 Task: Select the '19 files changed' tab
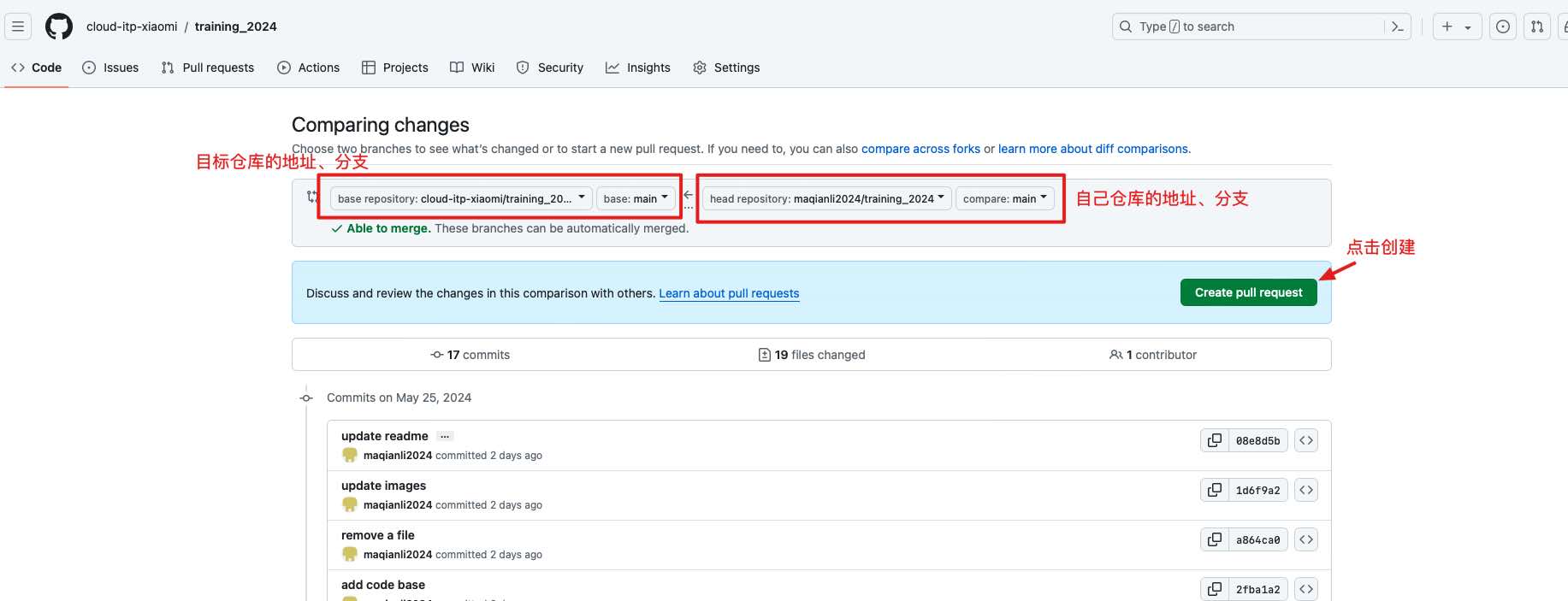812,355
